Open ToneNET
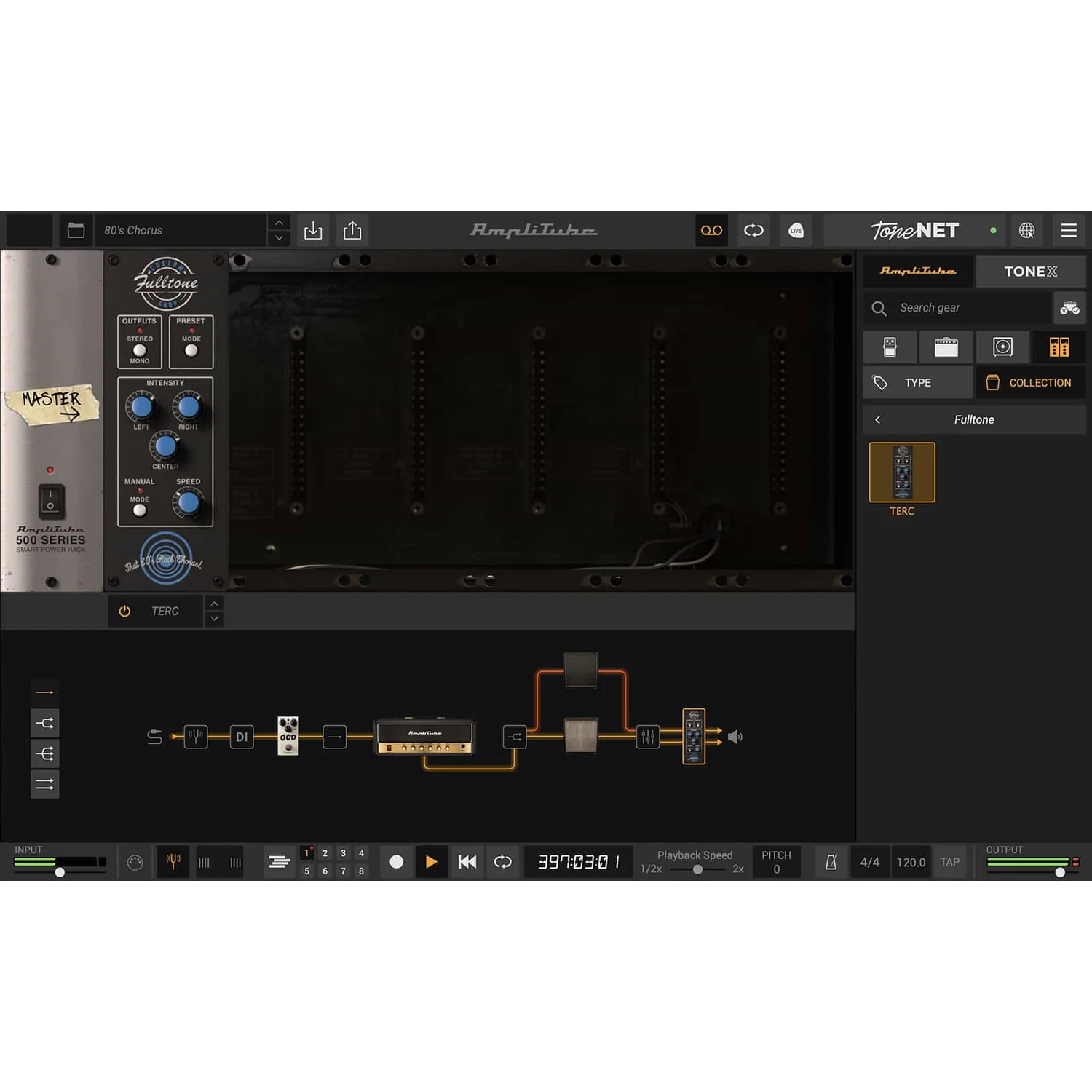 [x=915, y=231]
